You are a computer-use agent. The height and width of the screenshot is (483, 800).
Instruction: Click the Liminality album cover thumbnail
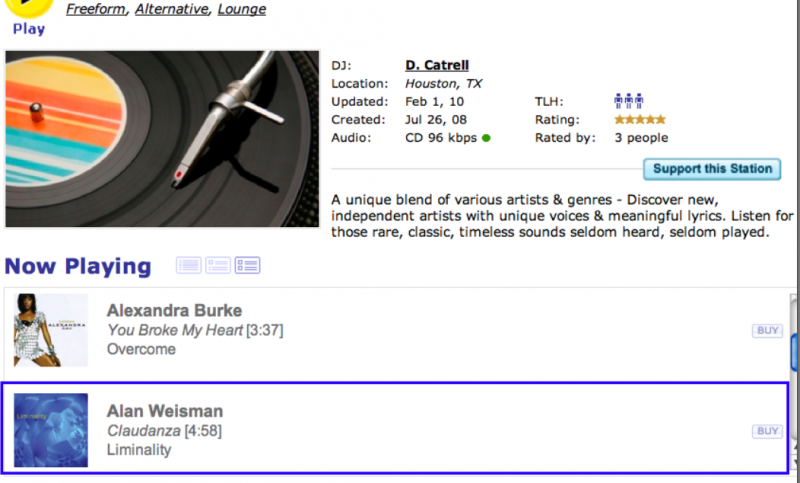click(50, 430)
